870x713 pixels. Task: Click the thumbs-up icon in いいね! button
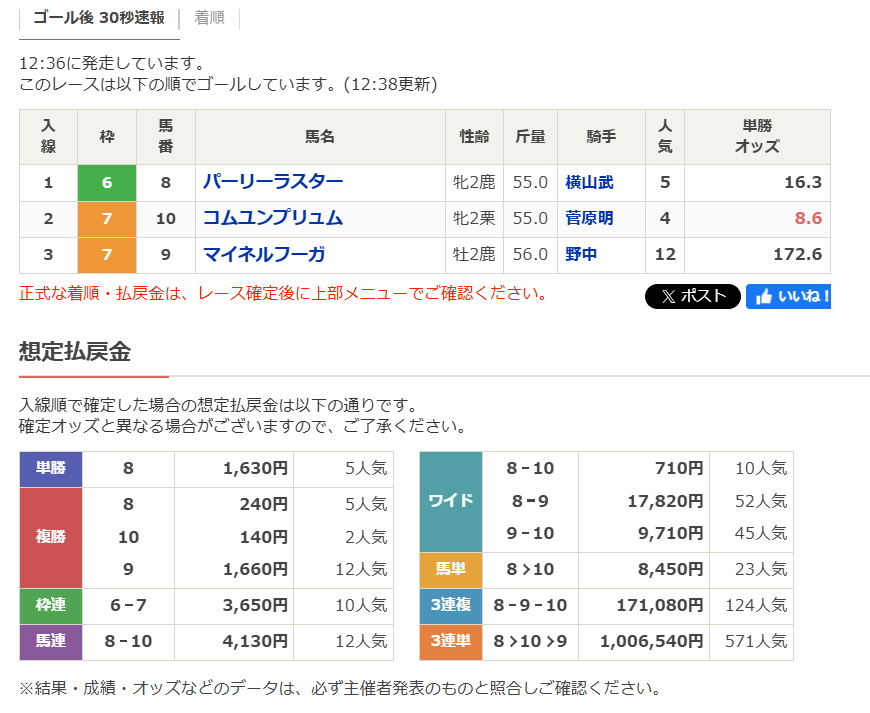(x=763, y=297)
